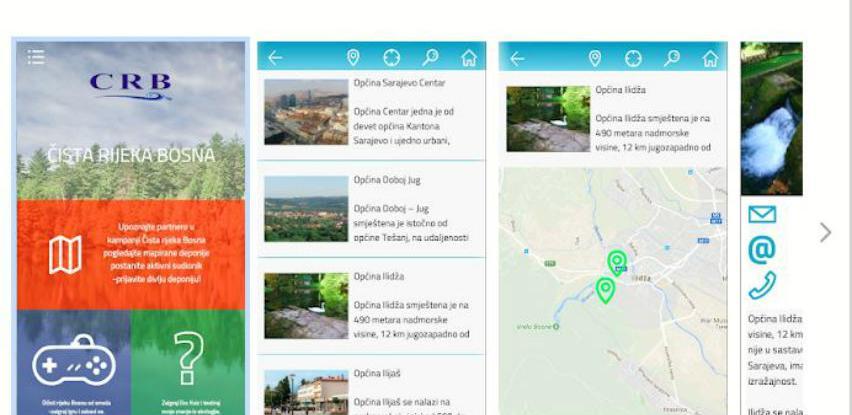The image size is (852, 415).
Task: Tap the phone call icon in the detail screen
Action: tap(762, 286)
